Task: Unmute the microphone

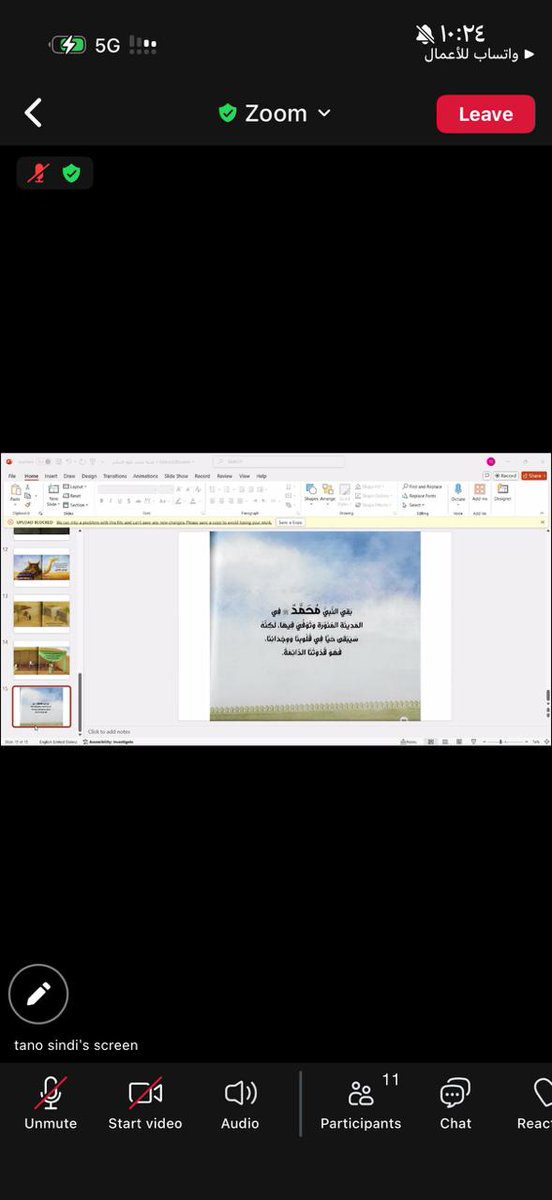Action: 50,1104
